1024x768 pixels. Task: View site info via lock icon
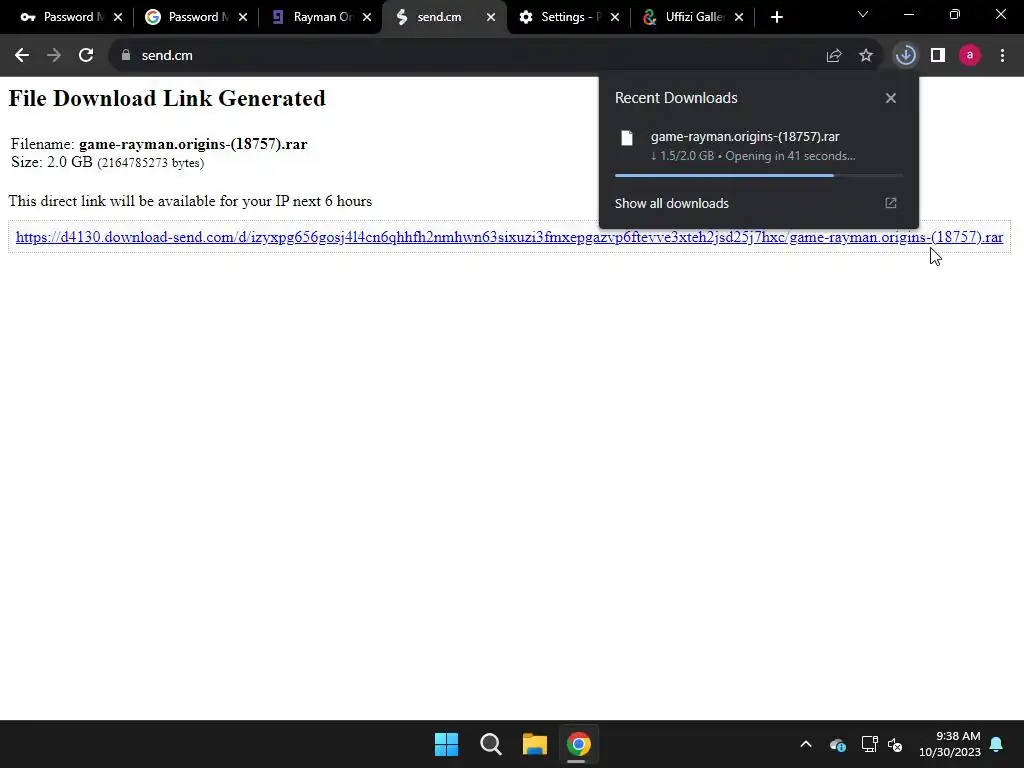(126, 56)
